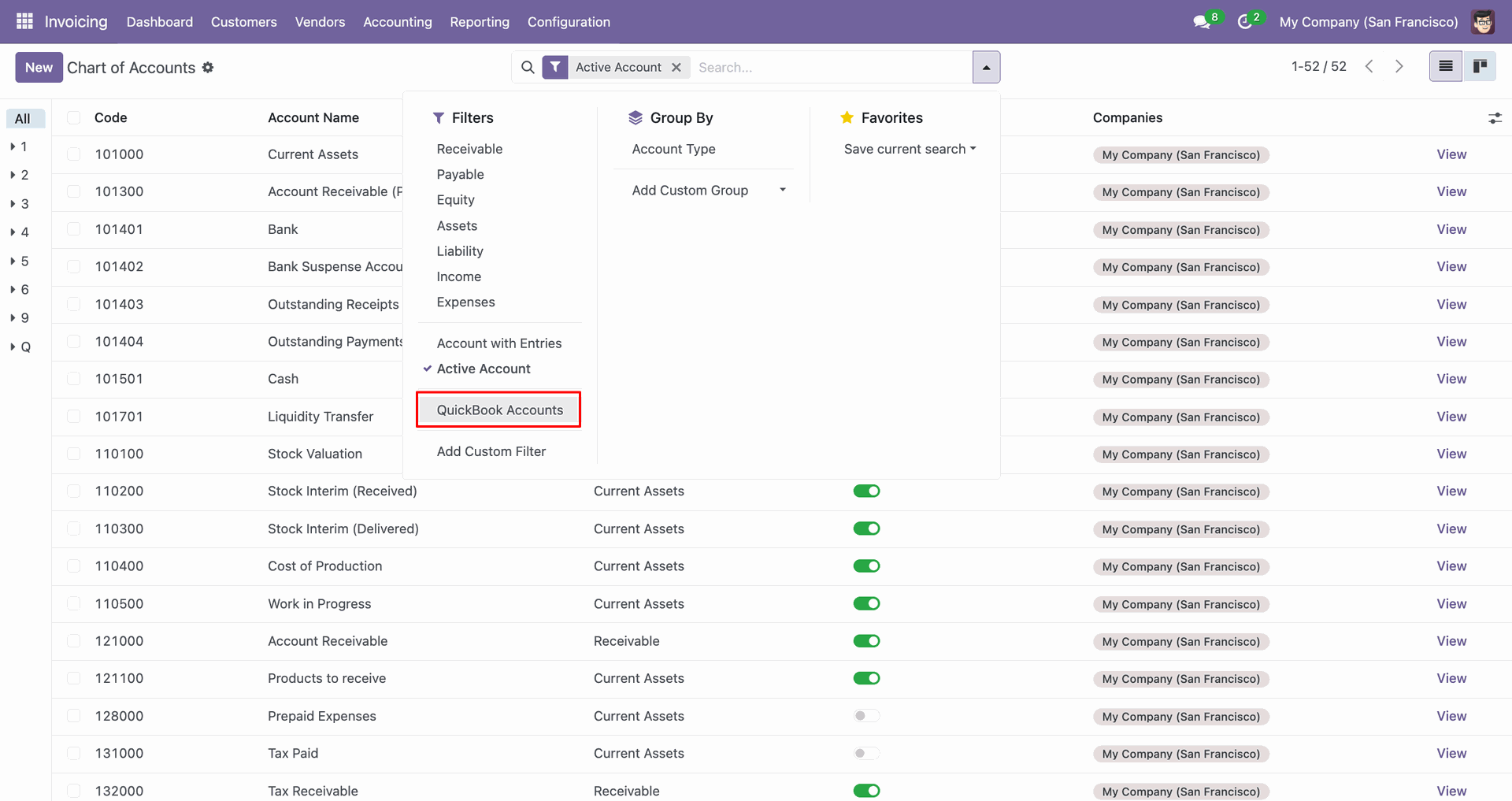Select all rows with header checkbox

click(x=74, y=118)
